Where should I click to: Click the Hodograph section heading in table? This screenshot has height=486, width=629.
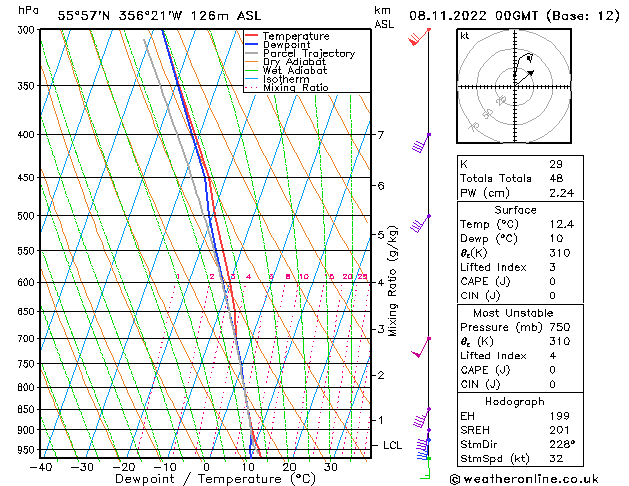515,402
